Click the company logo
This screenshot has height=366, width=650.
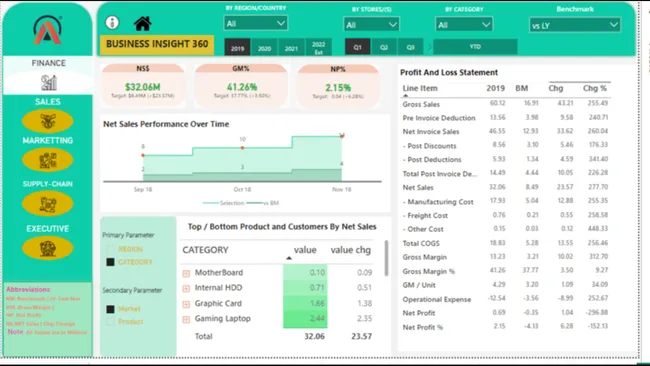tap(48, 30)
